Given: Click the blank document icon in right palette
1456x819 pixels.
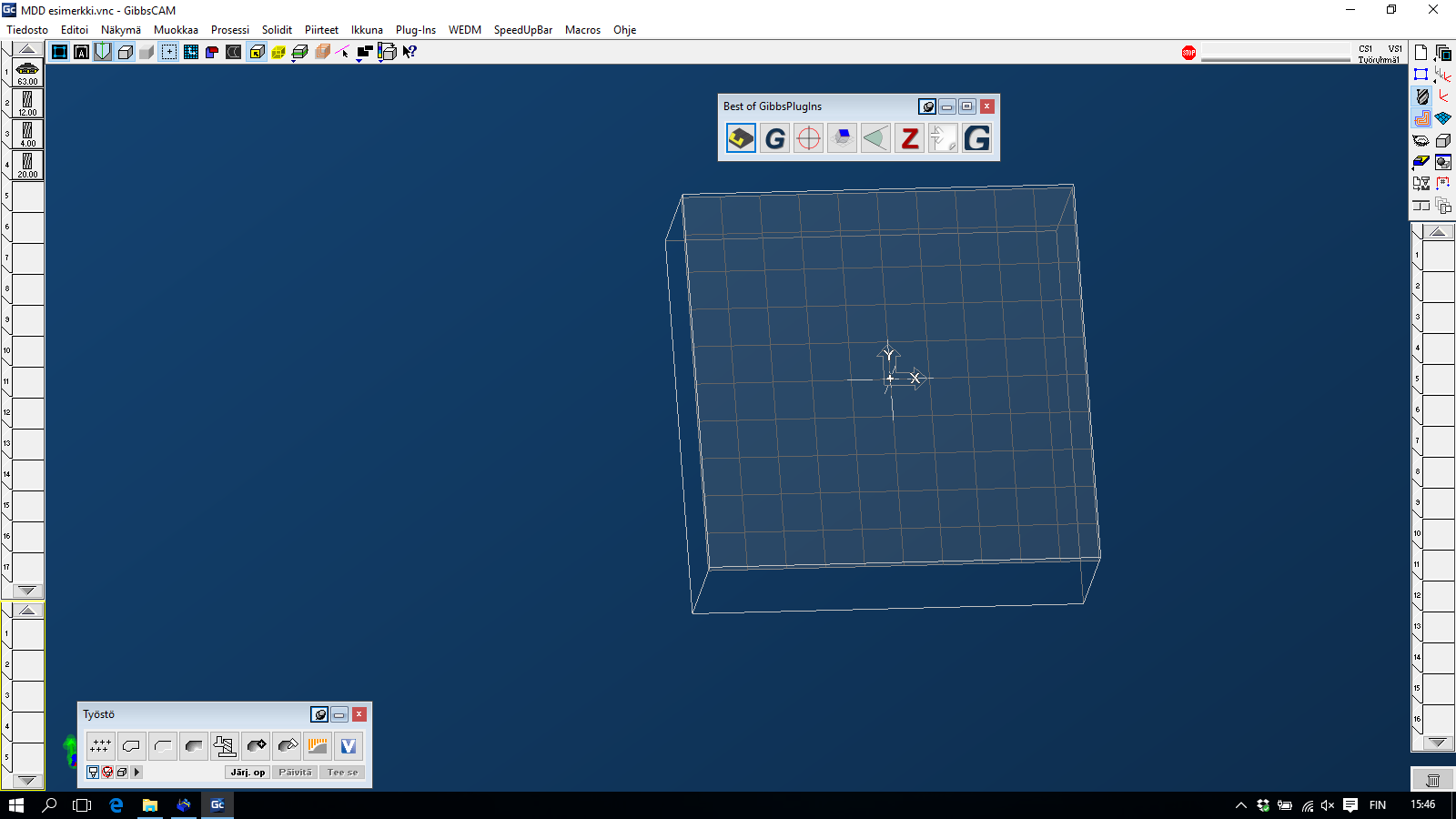Looking at the screenshot, I should 1421,53.
